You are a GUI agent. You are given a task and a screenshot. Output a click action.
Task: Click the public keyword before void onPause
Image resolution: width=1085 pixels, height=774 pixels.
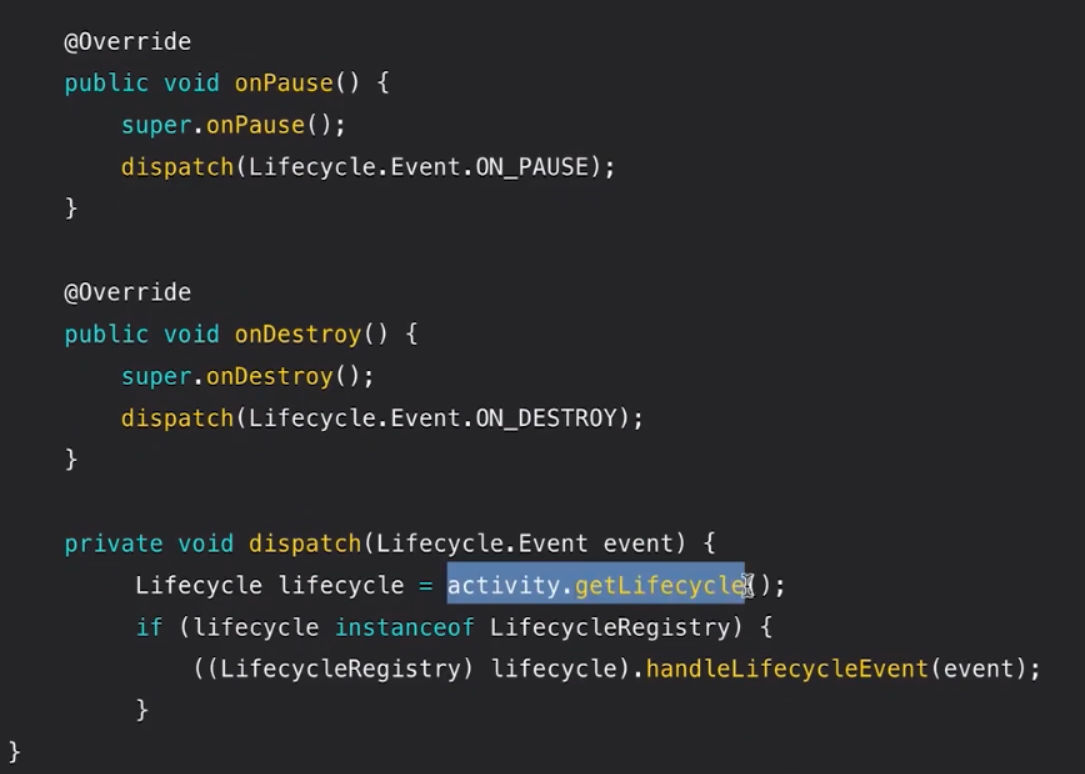click(x=107, y=84)
